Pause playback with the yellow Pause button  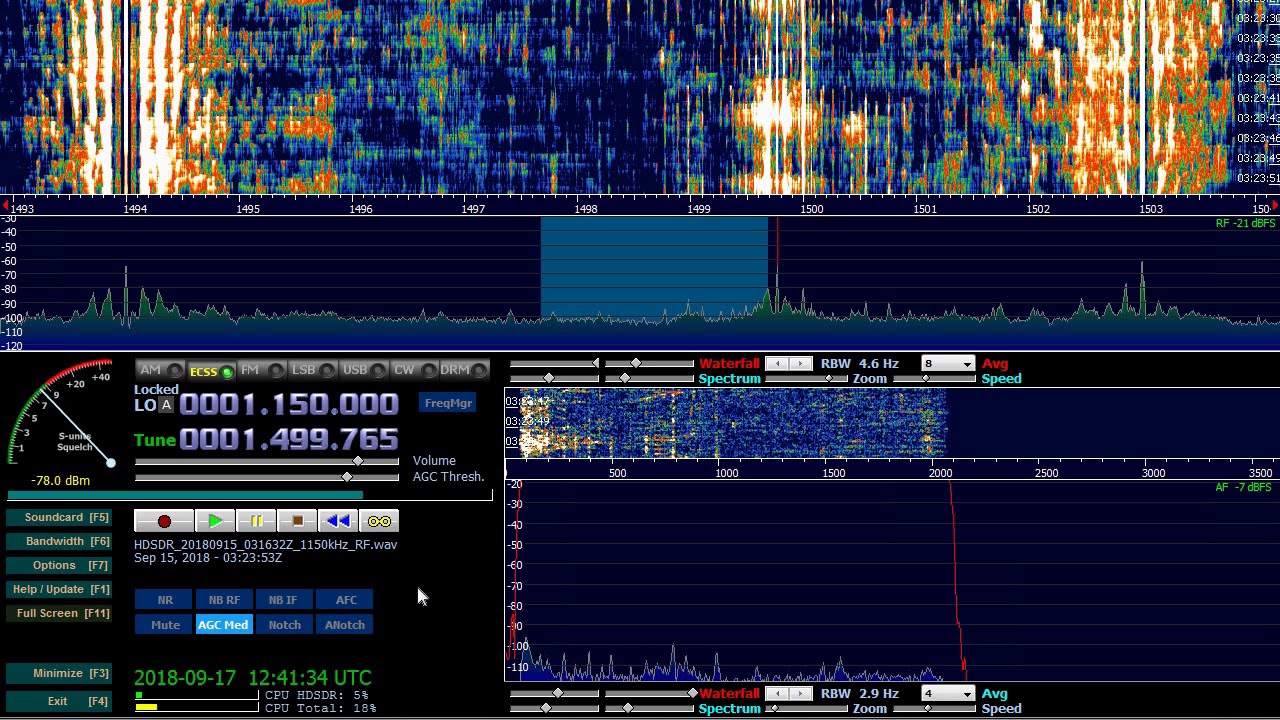(256, 521)
